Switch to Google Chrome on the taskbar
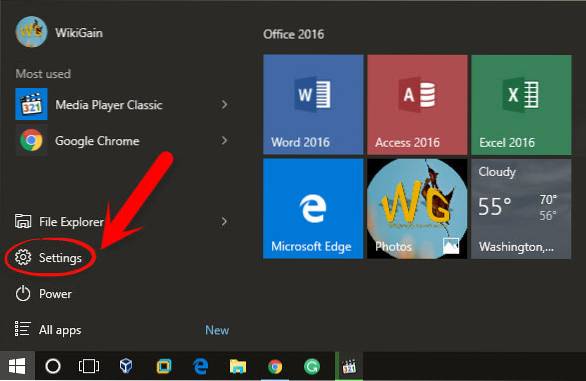 tap(275, 366)
